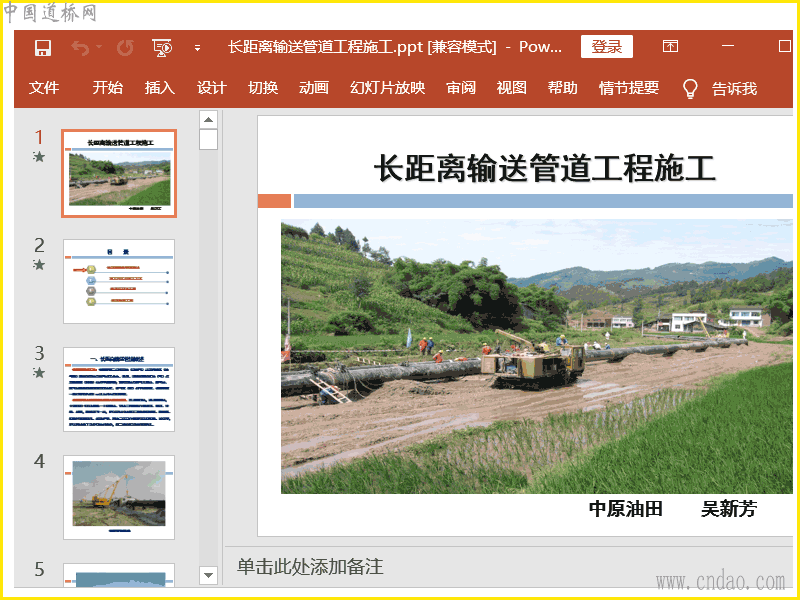Image resolution: width=800 pixels, height=600 pixels.
Task: Redo with the repeat arrow icon
Action: [x=125, y=48]
